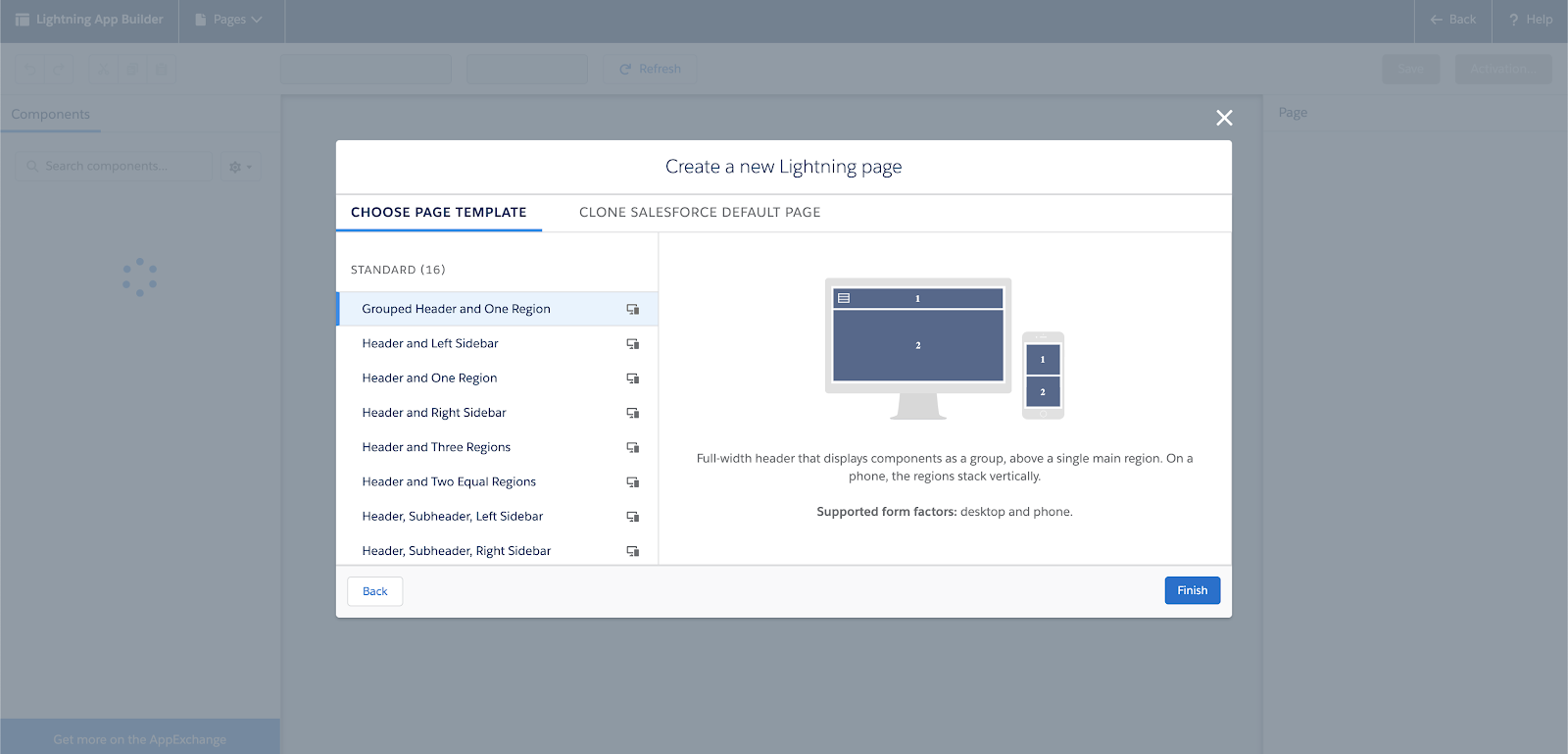Click the Page tab in right panel
Viewport: 1568px width, 754px height.
point(1293,113)
